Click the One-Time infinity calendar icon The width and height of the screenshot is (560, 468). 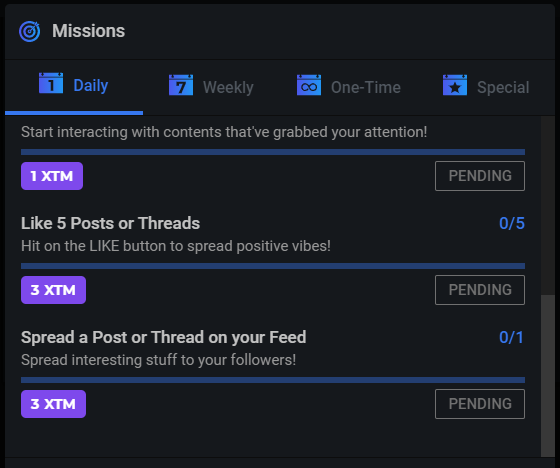click(x=309, y=85)
